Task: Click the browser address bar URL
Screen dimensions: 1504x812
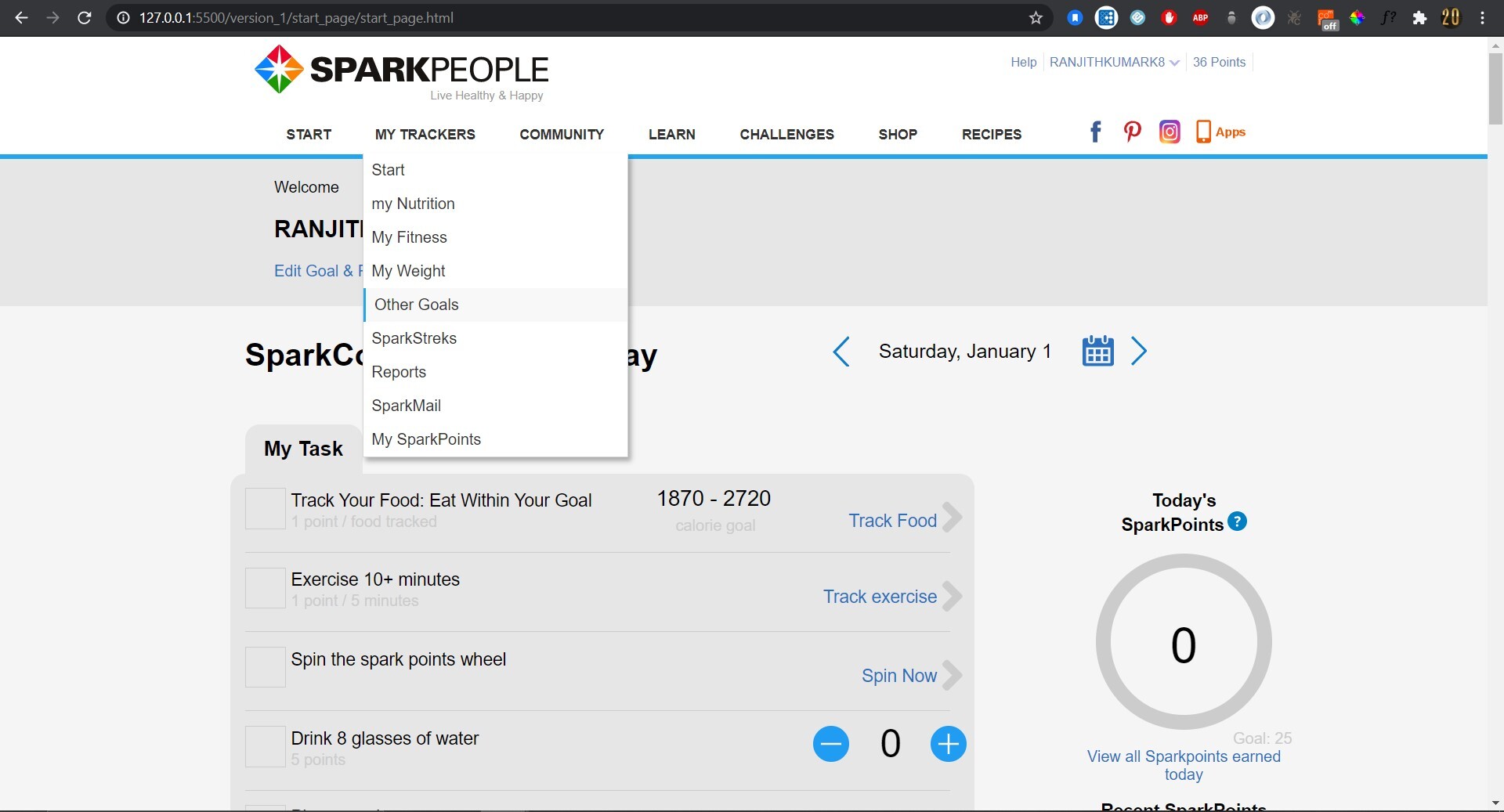Action: (296, 18)
